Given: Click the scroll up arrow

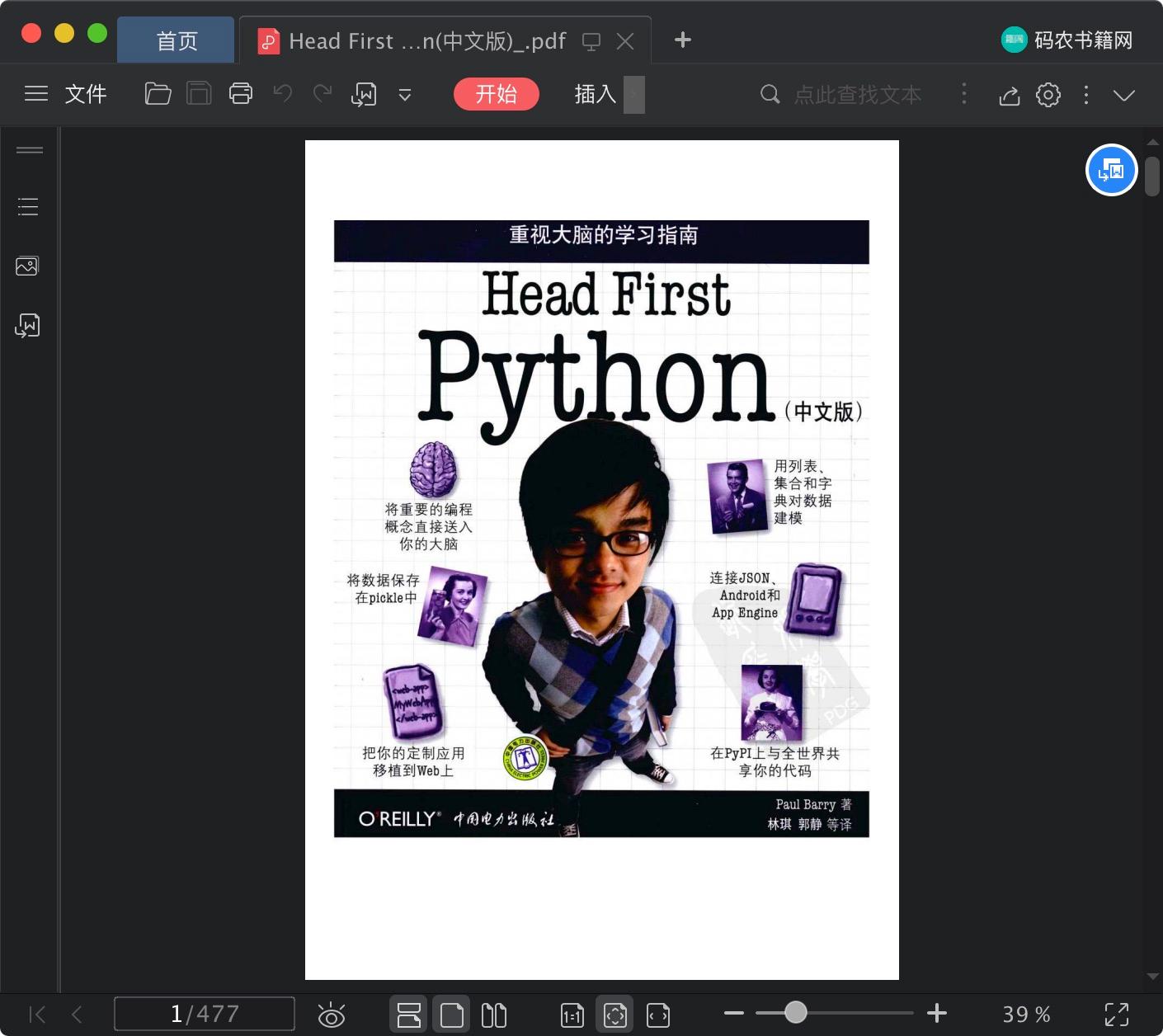Looking at the screenshot, I should tap(1152, 143).
